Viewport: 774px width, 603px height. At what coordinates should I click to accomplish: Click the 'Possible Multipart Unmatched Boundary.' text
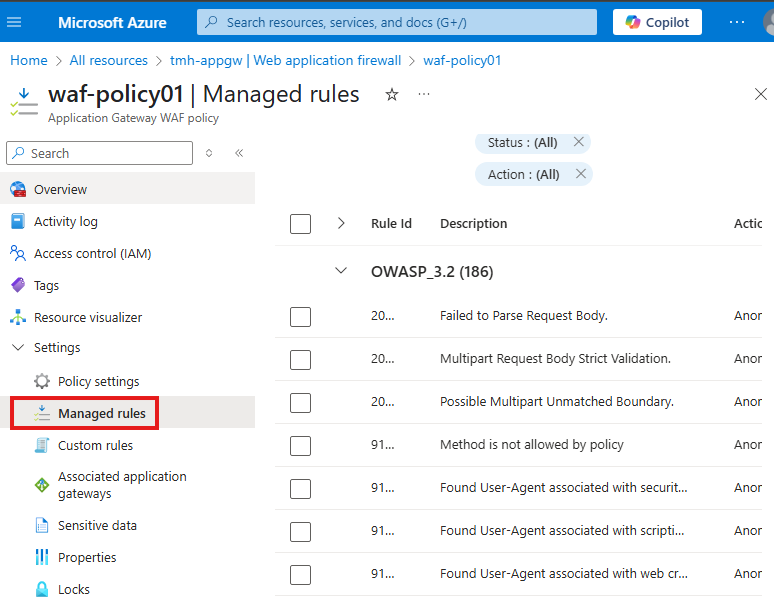[x=557, y=402]
